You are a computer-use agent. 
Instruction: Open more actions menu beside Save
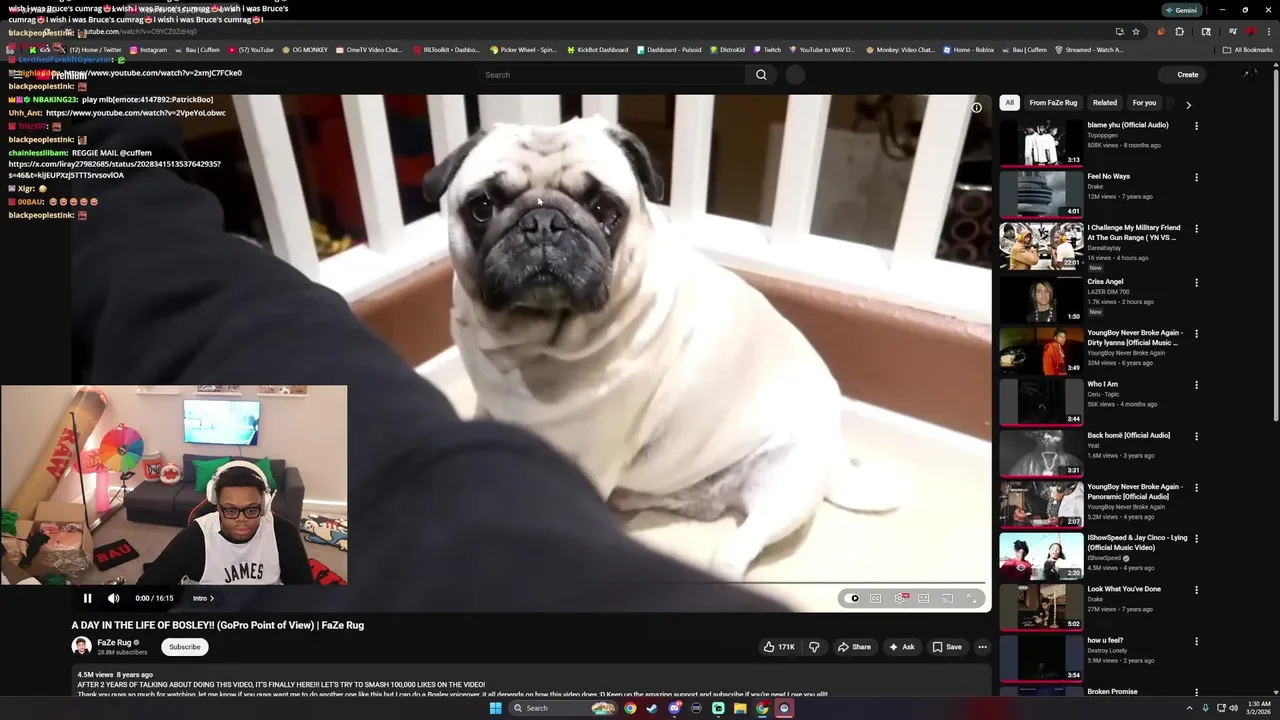coord(982,647)
